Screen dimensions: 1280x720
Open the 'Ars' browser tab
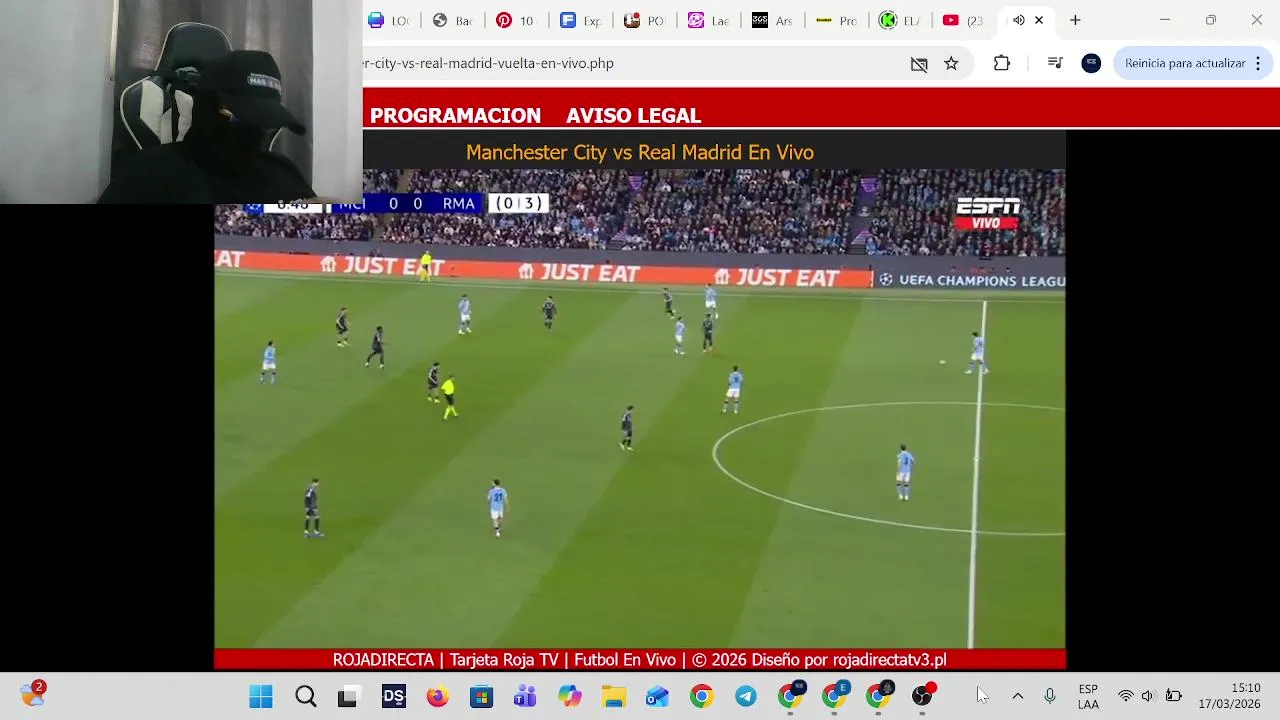tap(772, 20)
